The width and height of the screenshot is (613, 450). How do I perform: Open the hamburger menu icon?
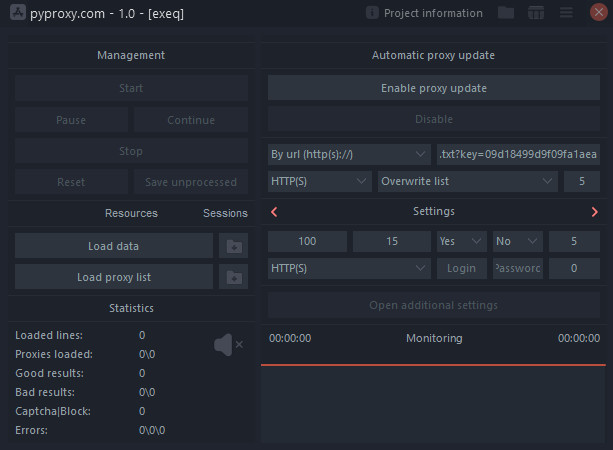coord(566,13)
